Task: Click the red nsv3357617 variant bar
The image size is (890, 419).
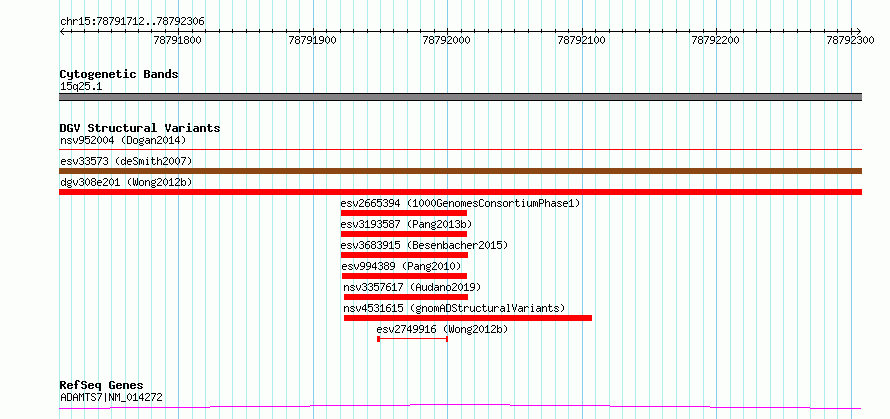Action: (x=406, y=297)
